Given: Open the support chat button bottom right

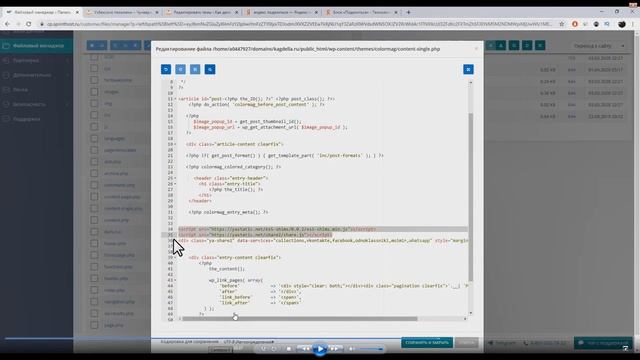Looking at the screenshot, I should click(603, 343).
